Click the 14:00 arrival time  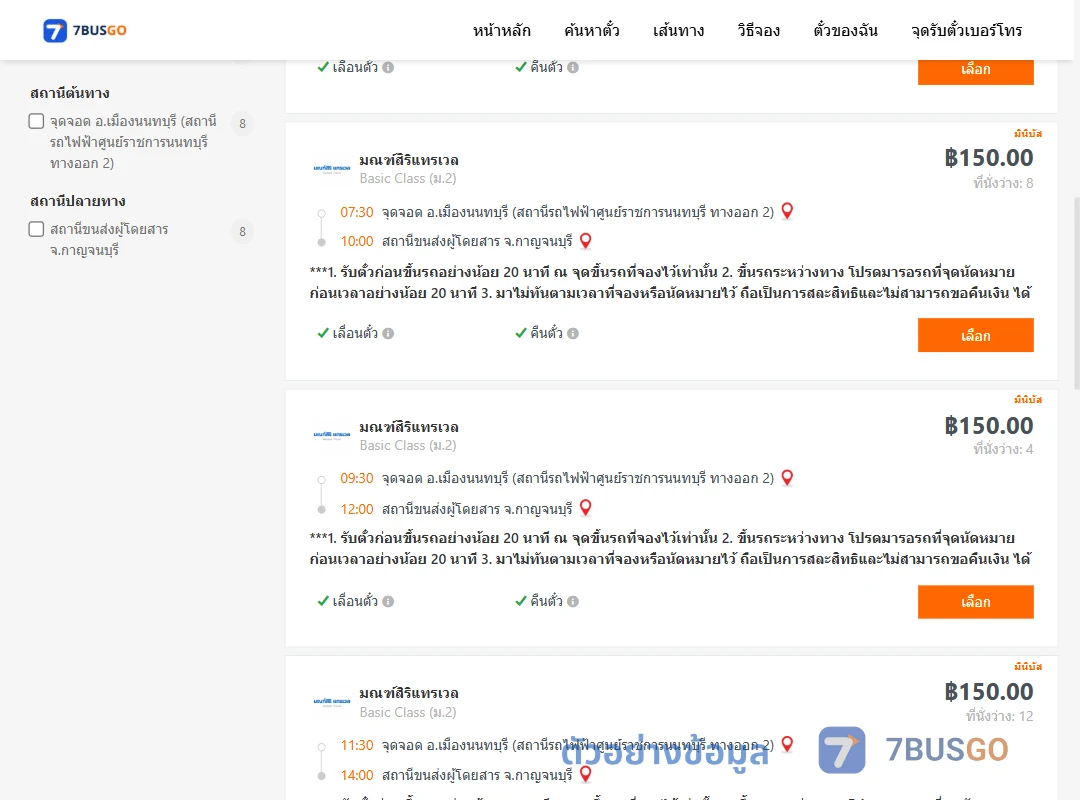tap(357, 775)
